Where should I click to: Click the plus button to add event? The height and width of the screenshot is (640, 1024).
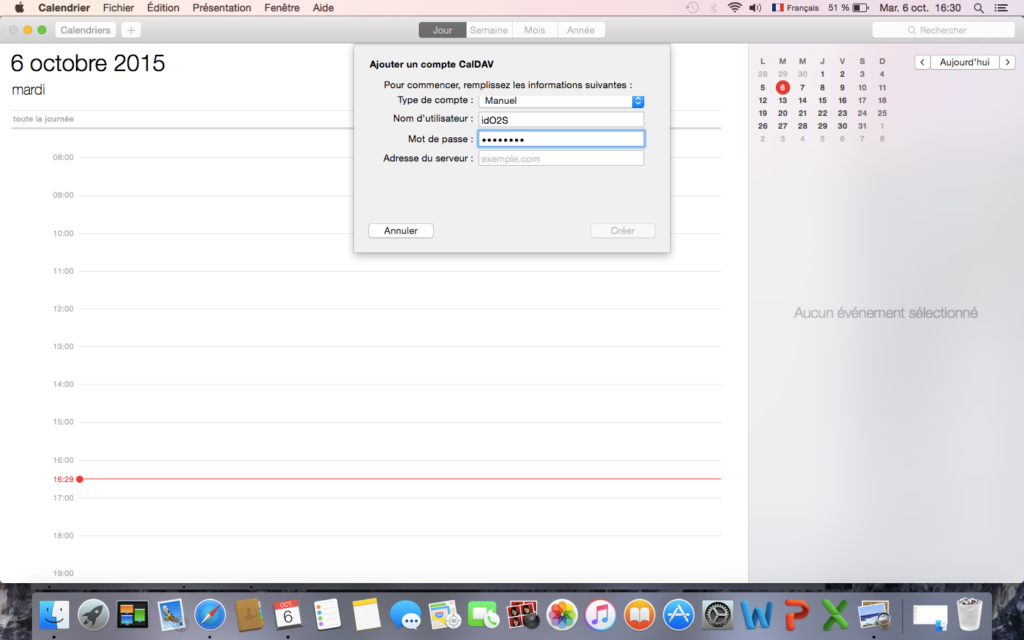[x=131, y=30]
